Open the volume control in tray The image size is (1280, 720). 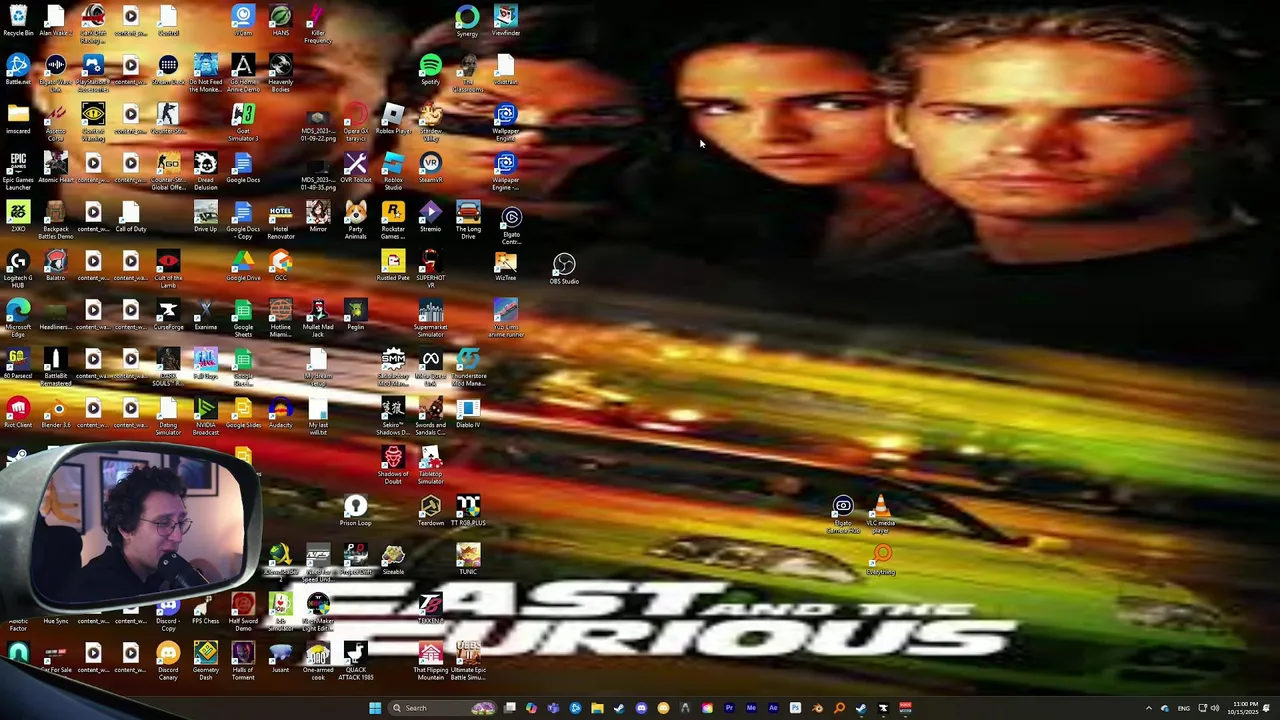(1215, 708)
